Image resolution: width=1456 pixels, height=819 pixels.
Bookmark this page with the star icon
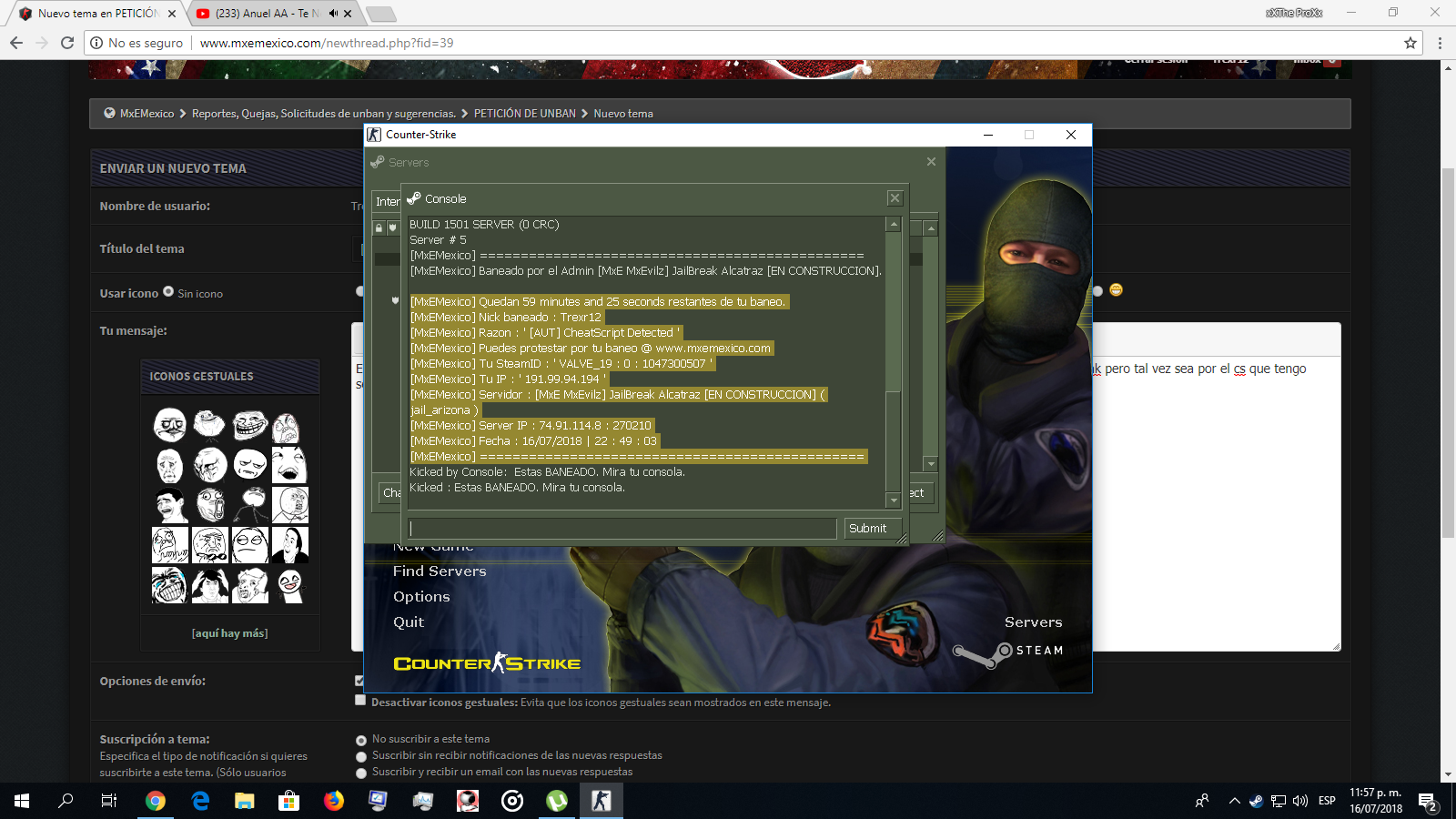[1410, 43]
